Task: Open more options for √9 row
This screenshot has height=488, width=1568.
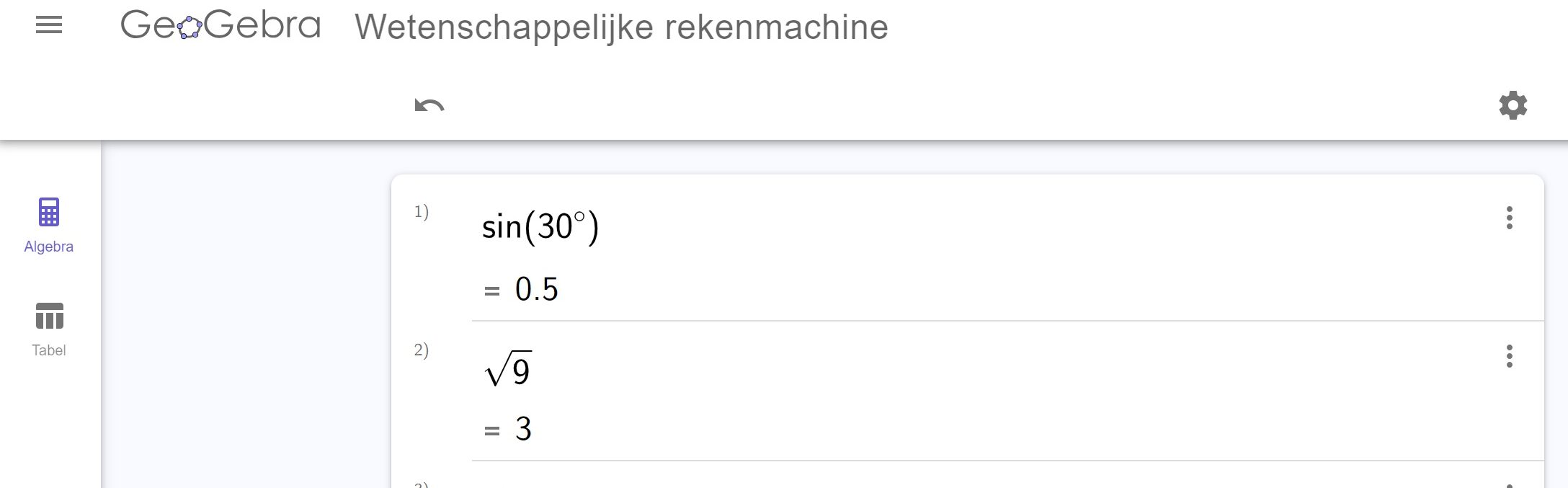Action: pos(1509,356)
